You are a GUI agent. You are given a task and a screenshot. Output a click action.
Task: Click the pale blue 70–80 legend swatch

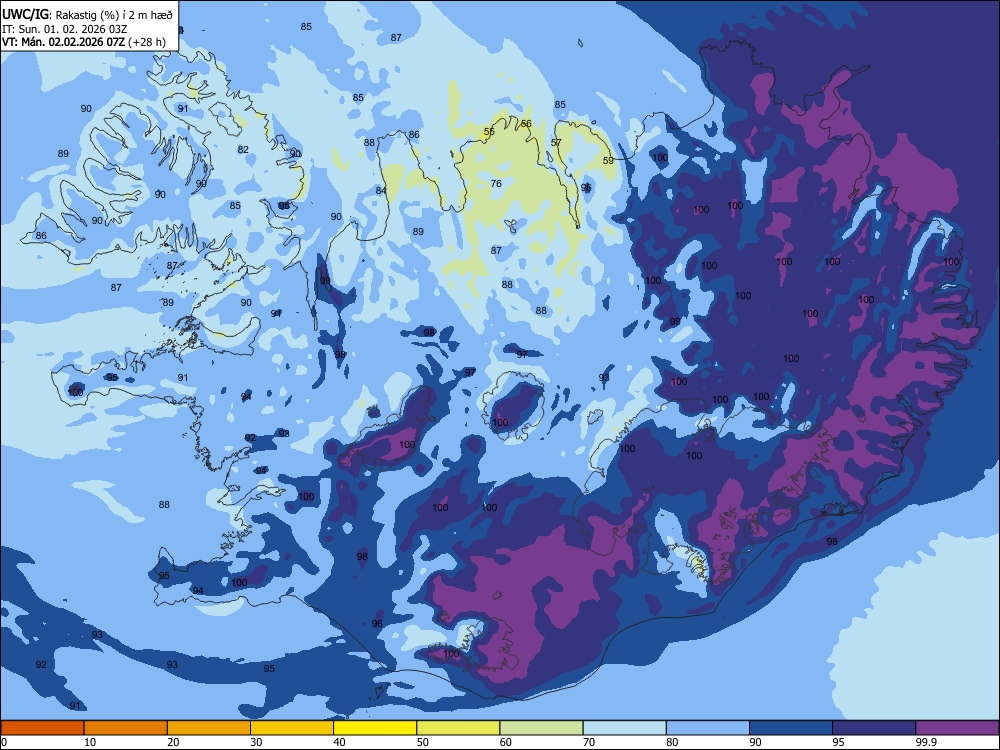pyautogui.click(x=624, y=728)
